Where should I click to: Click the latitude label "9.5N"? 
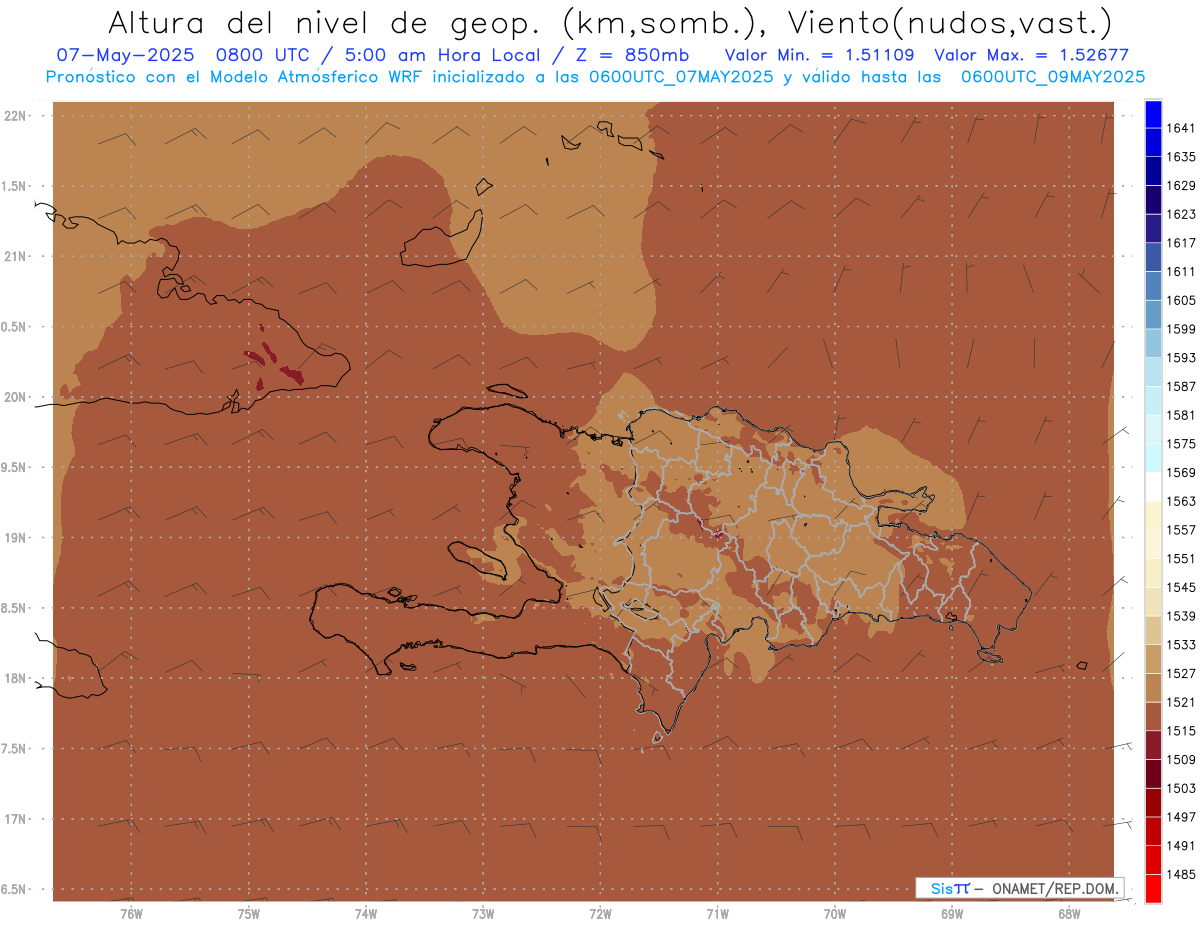(15, 468)
